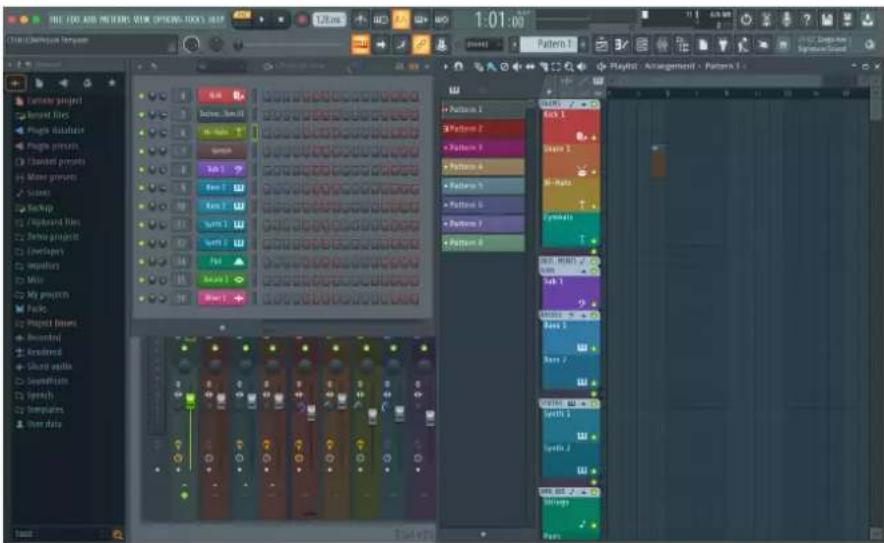Click the save project disk icon

(x=827, y=20)
